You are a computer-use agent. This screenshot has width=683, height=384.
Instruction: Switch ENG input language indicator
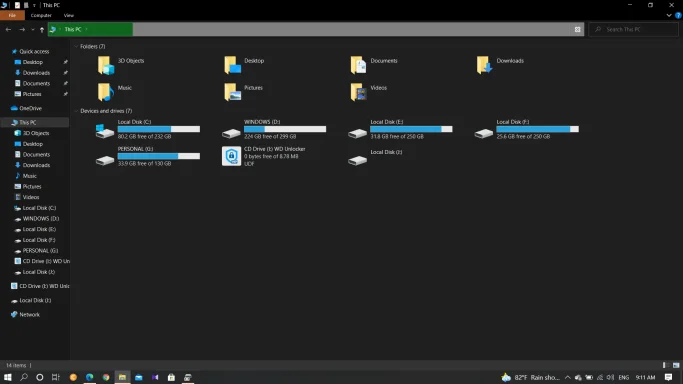coord(623,377)
